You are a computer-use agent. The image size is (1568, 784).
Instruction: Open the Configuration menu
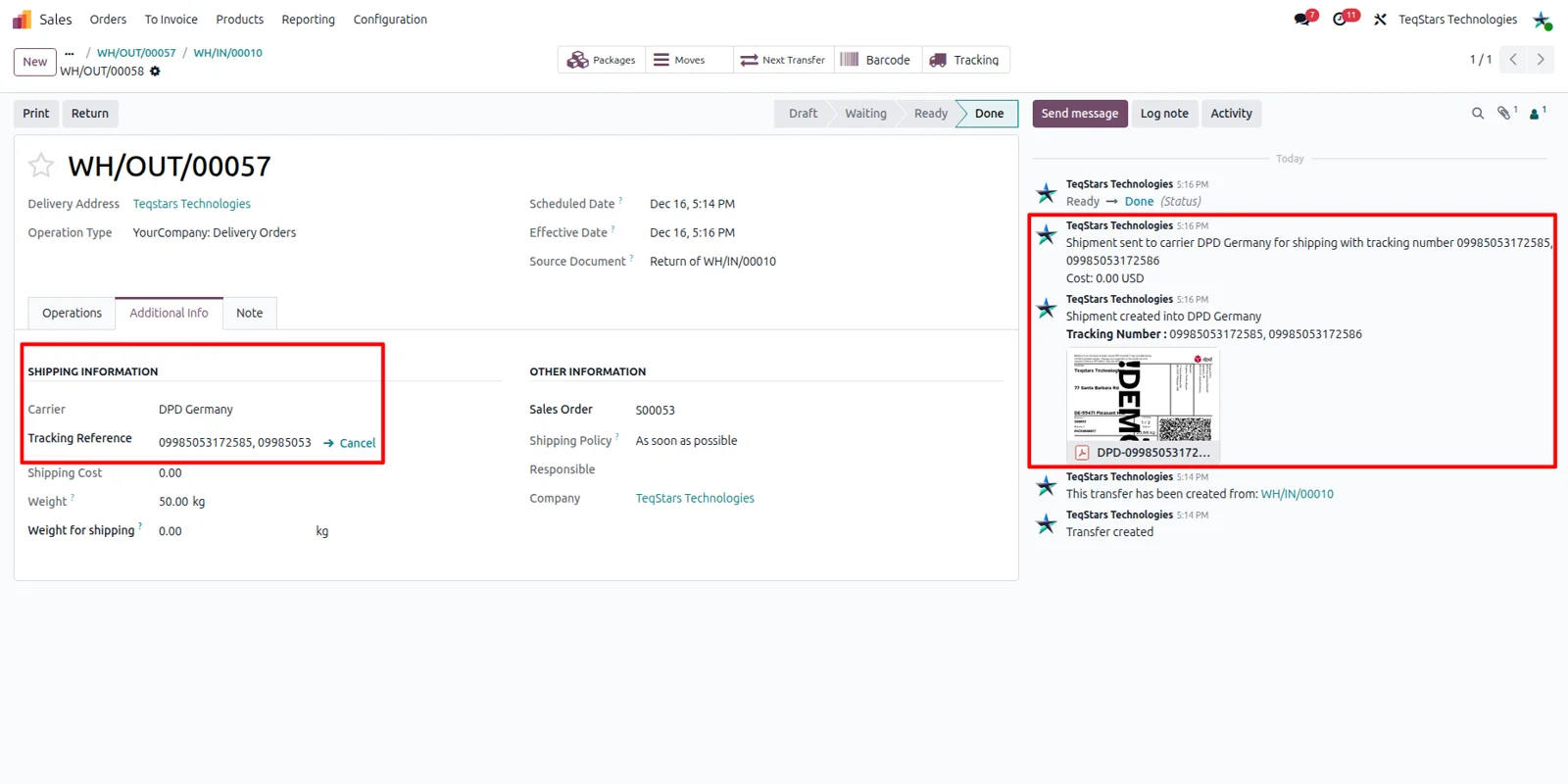(390, 20)
